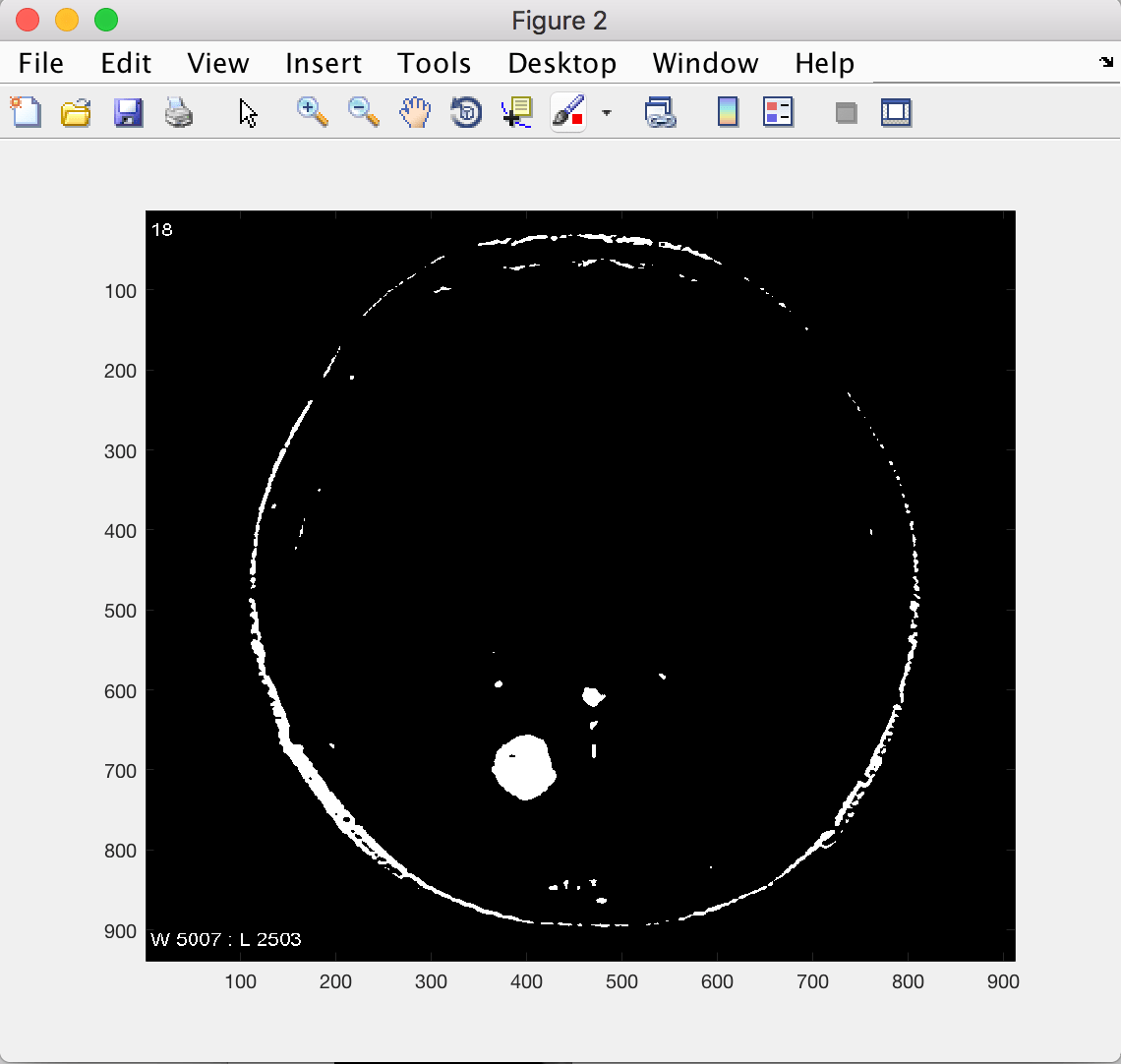Open the Insert menu
Image resolution: width=1121 pixels, height=1064 pixels.
coord(324,62)
